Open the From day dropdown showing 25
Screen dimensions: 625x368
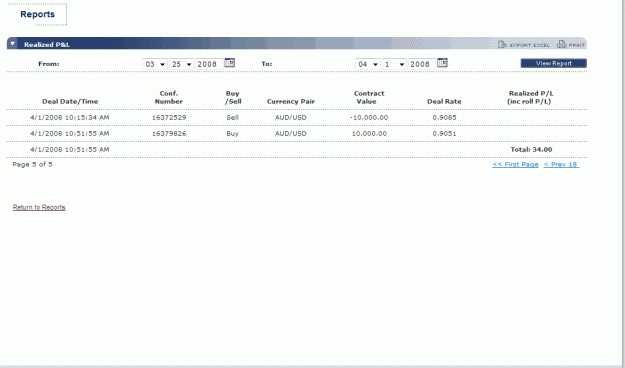click(181, 64)
